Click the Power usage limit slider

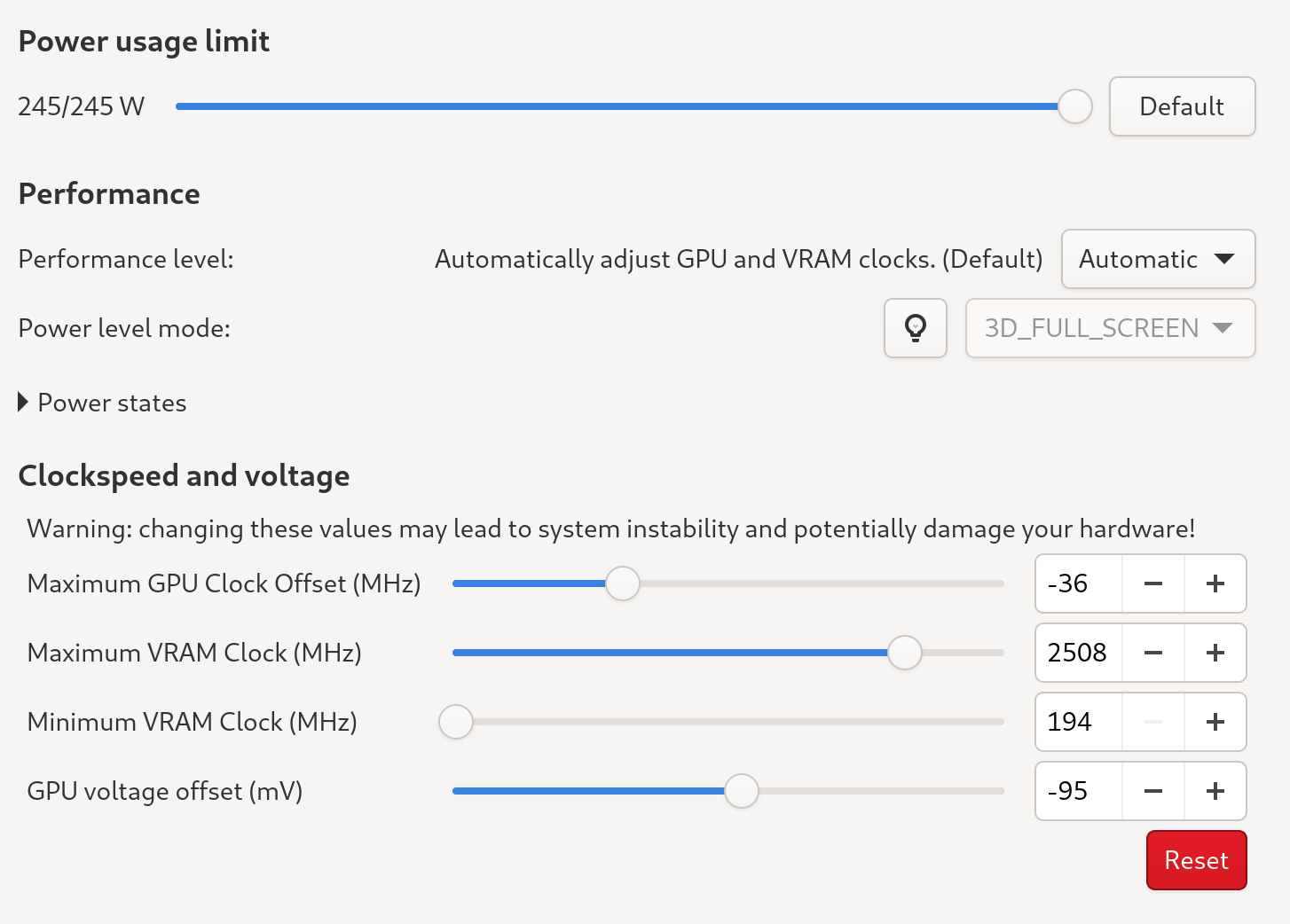621,106
